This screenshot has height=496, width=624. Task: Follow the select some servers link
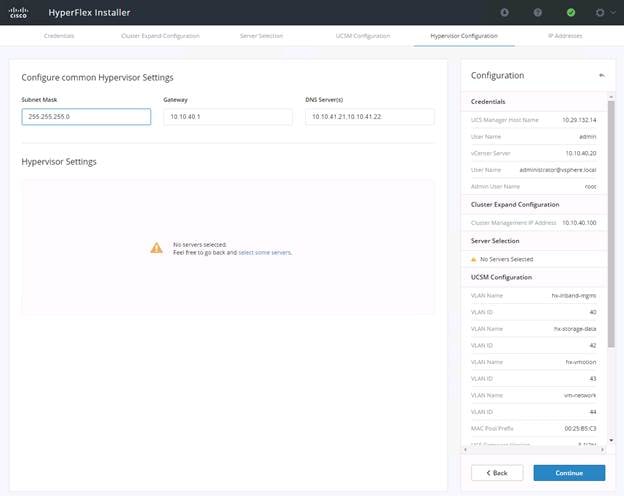coord(265,252)
